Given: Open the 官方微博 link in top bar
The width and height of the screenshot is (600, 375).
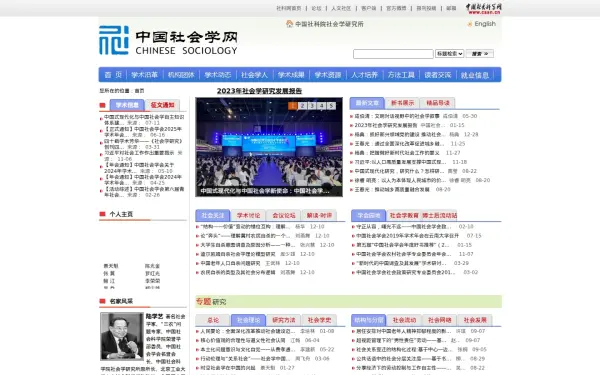Looking at the screenshot, I should coord(396,8).
